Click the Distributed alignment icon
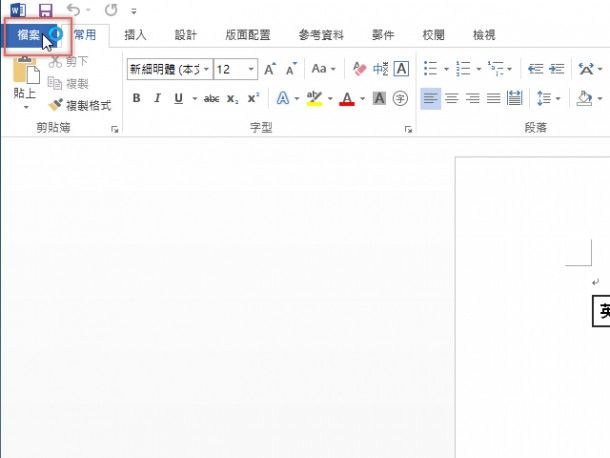Screen dimensions: 610x458 click(514, 98)
